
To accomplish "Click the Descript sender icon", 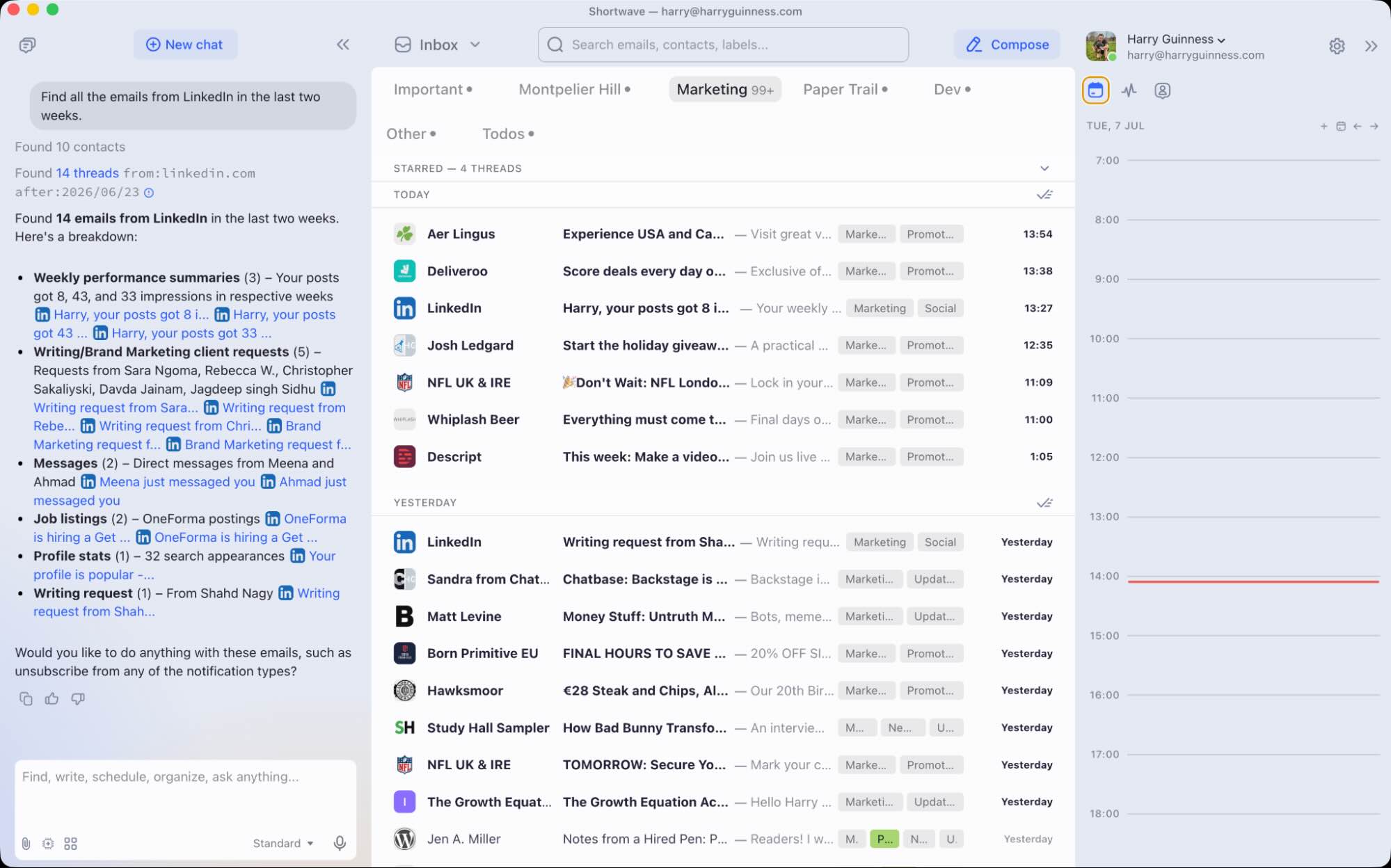I will (x=404, y=457).
